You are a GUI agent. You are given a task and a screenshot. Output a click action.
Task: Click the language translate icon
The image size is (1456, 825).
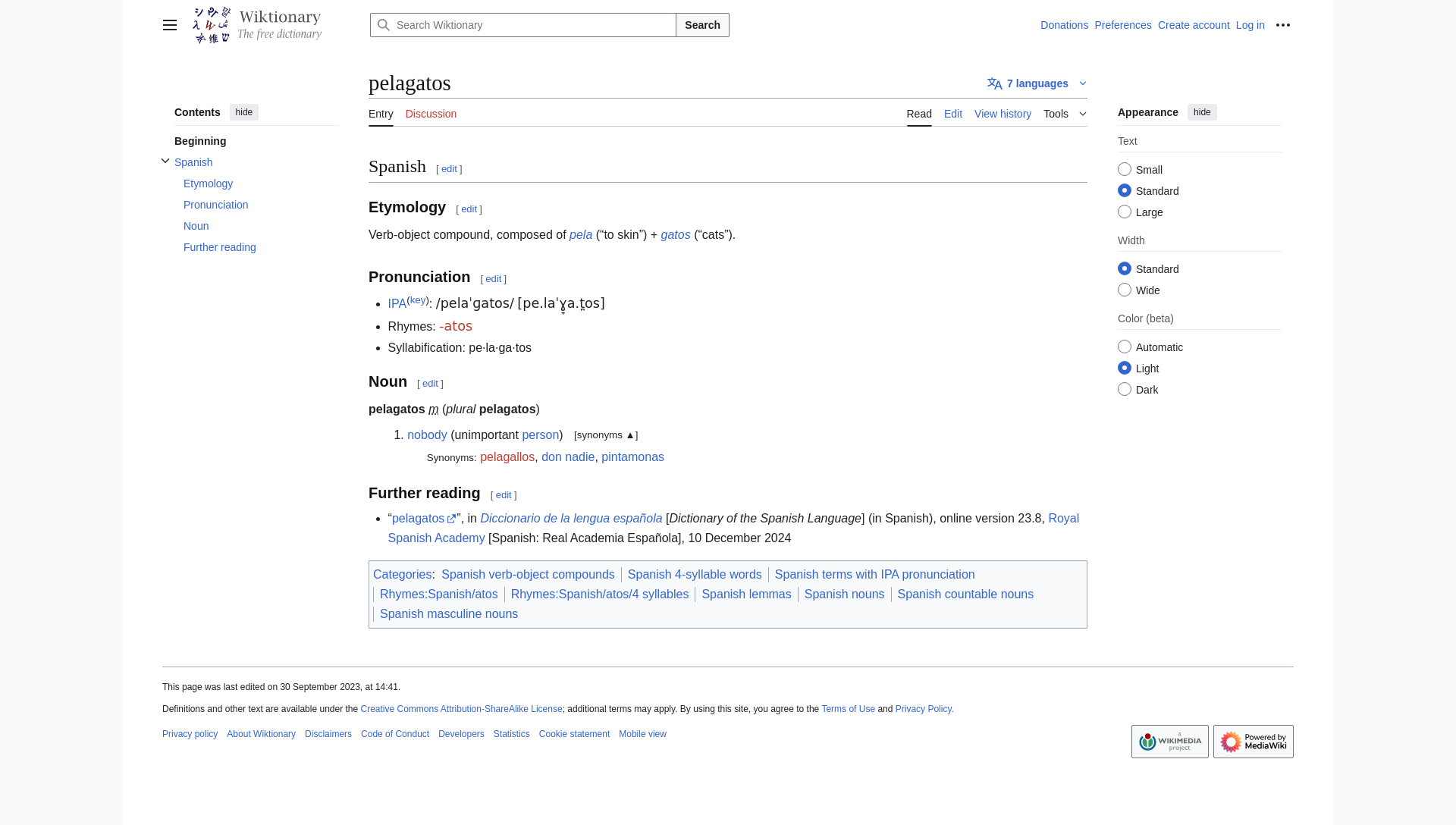coord(995,84)
